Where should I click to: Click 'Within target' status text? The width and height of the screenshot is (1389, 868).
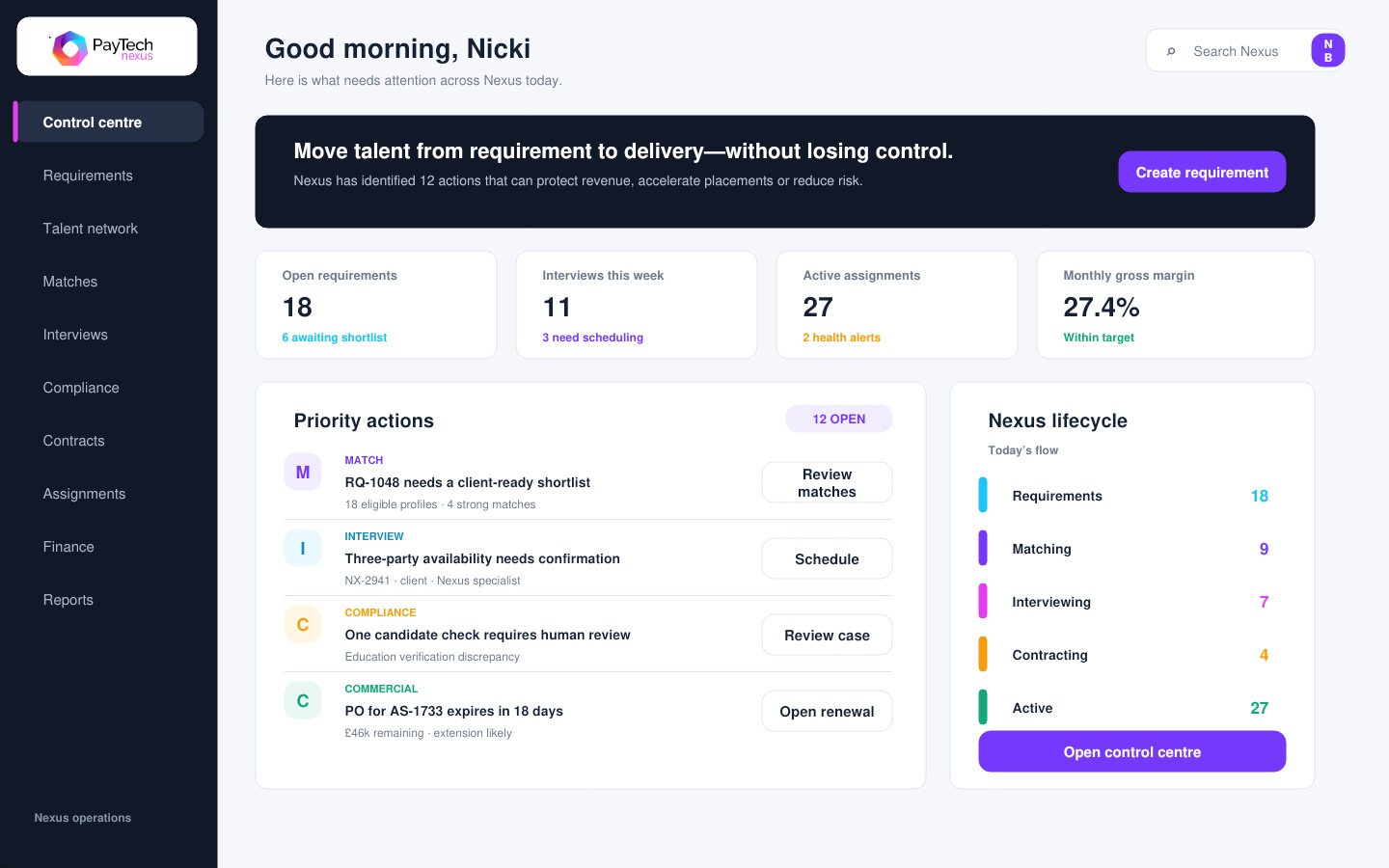click(1099, 338)
